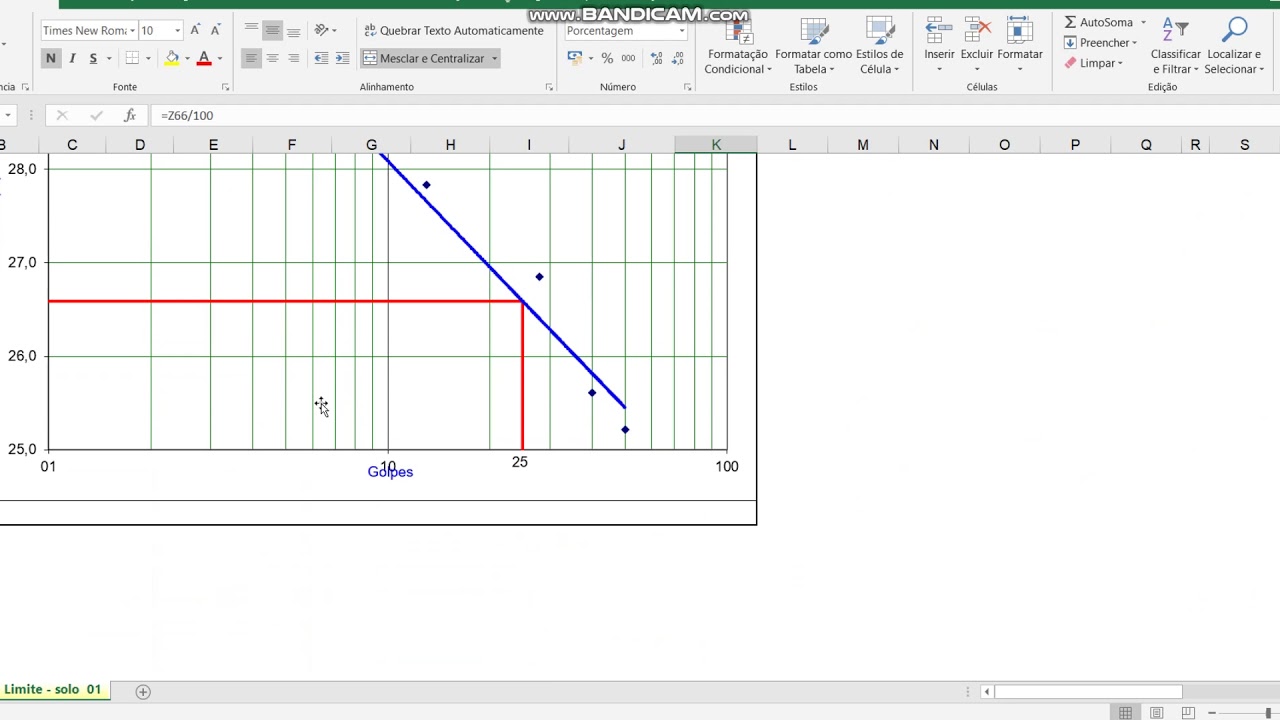The image size is (1280, 720).
Task: Add a new sheet with plus button
Action: click(143, 692)
